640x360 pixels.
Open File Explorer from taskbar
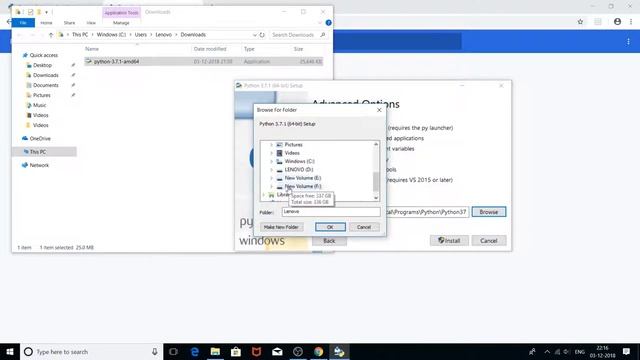click(x=215, y=352)
